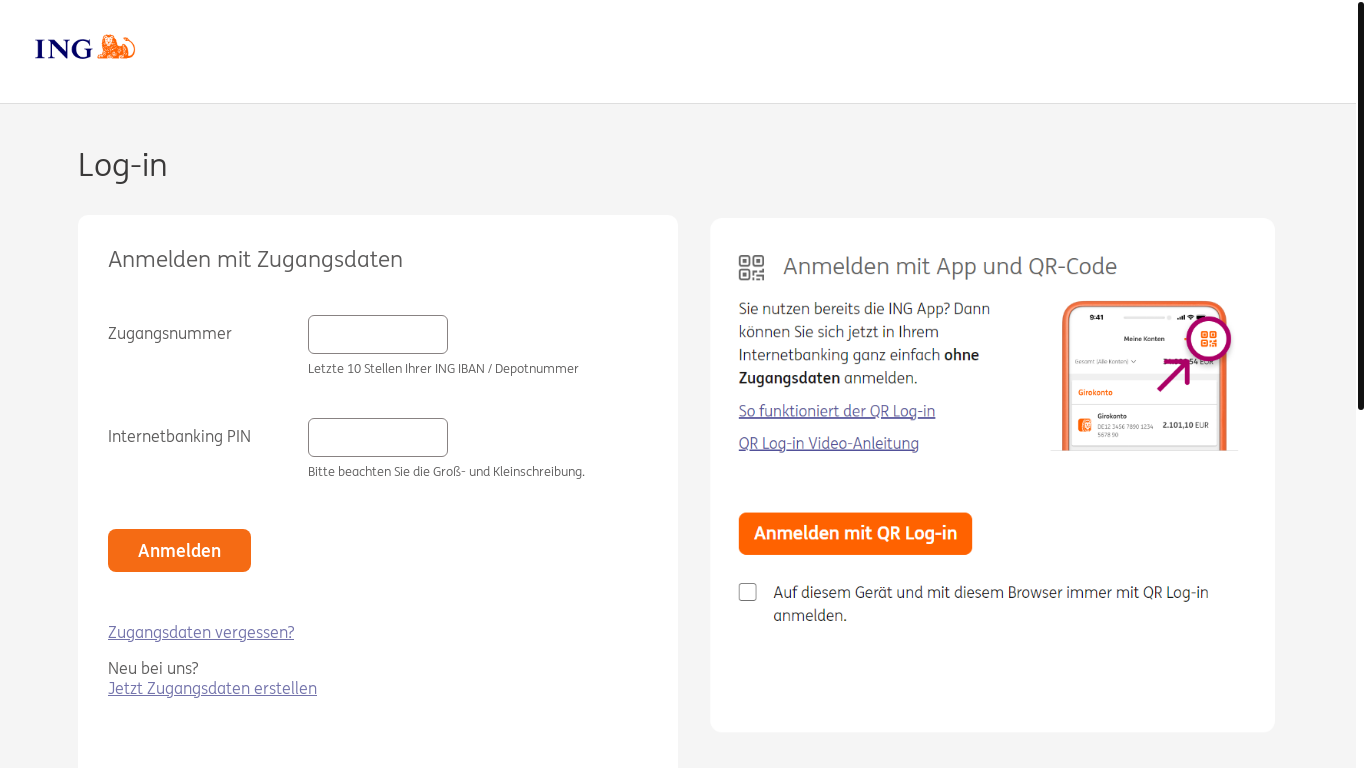Focus the Internetbanking PIN field

click(378, 437)
